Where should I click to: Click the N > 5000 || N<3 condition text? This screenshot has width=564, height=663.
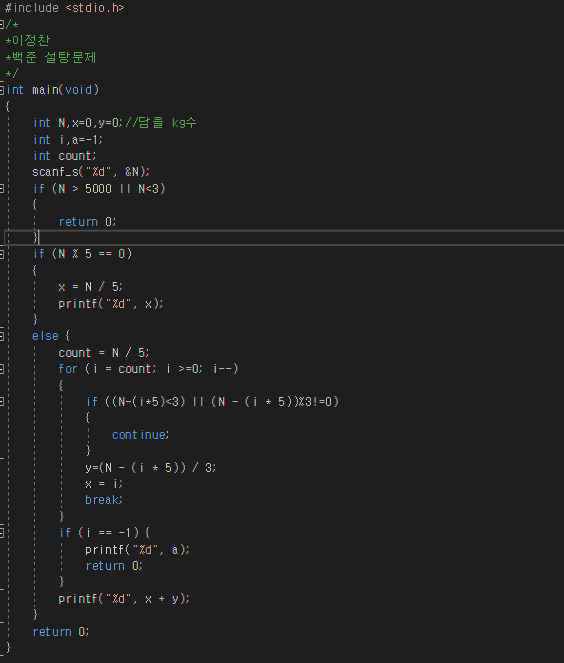tap(111, 189)
